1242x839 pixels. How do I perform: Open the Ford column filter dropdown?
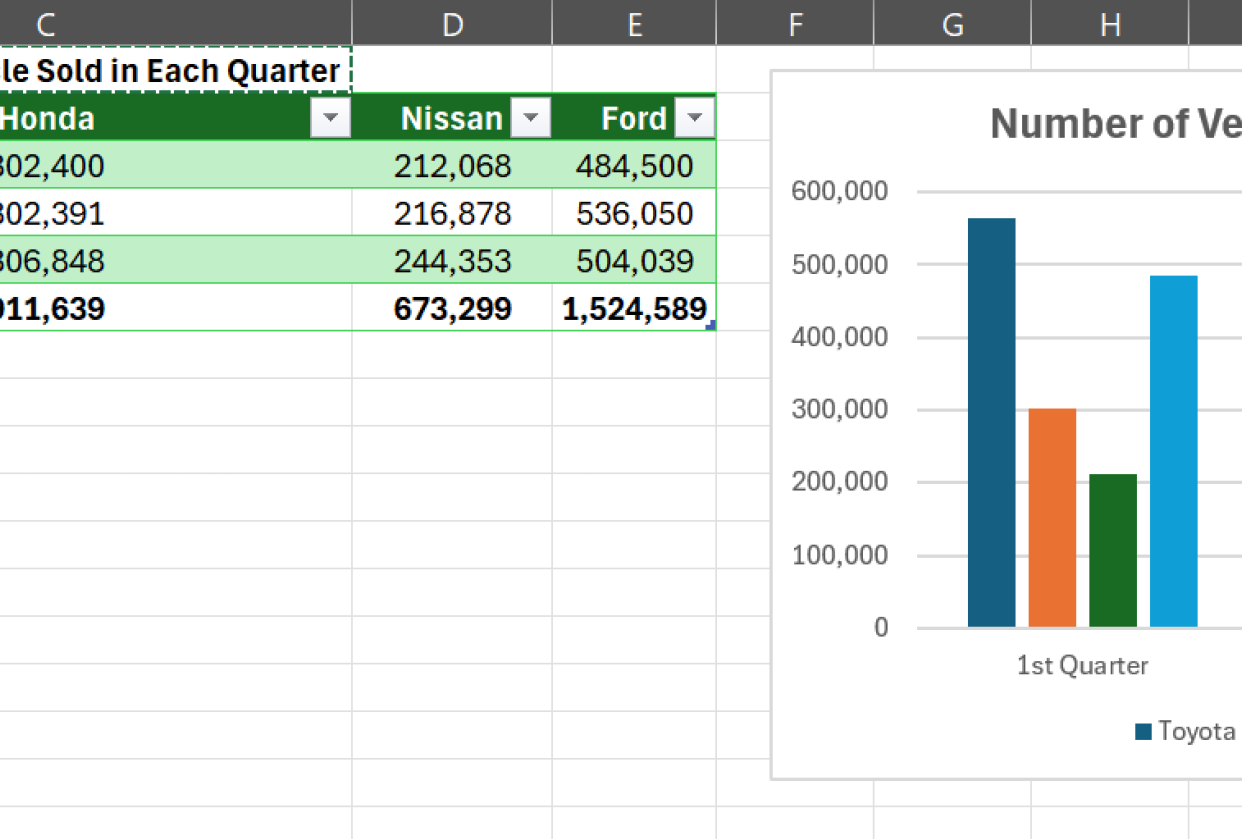click(695, 119)
